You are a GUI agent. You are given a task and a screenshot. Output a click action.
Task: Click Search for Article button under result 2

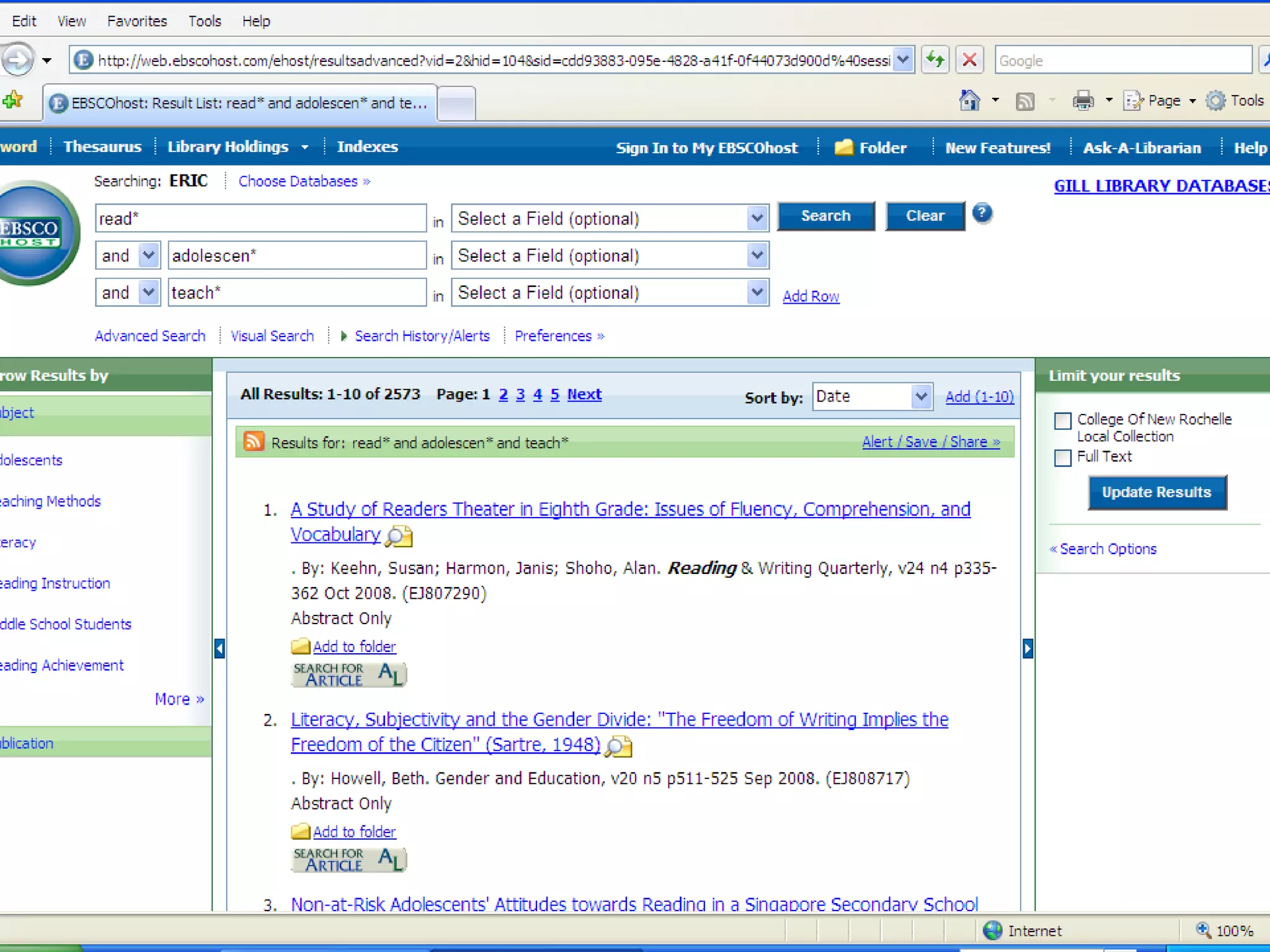pos(349,860)
